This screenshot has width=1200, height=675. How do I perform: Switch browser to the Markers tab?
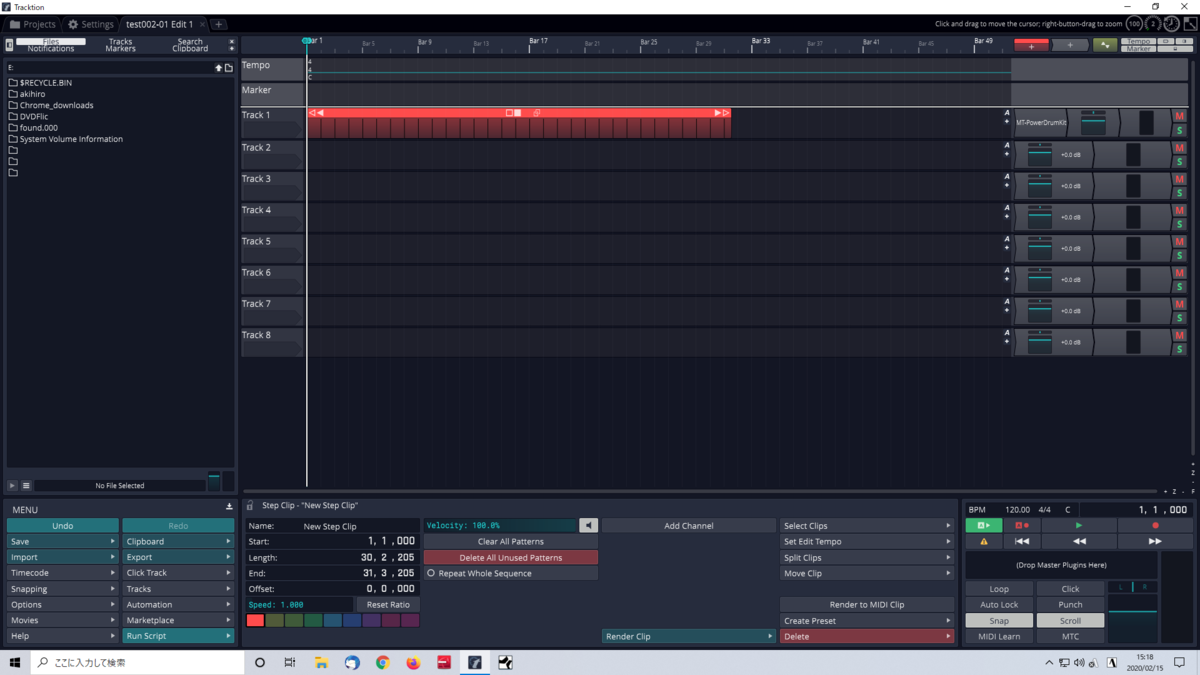120,48
